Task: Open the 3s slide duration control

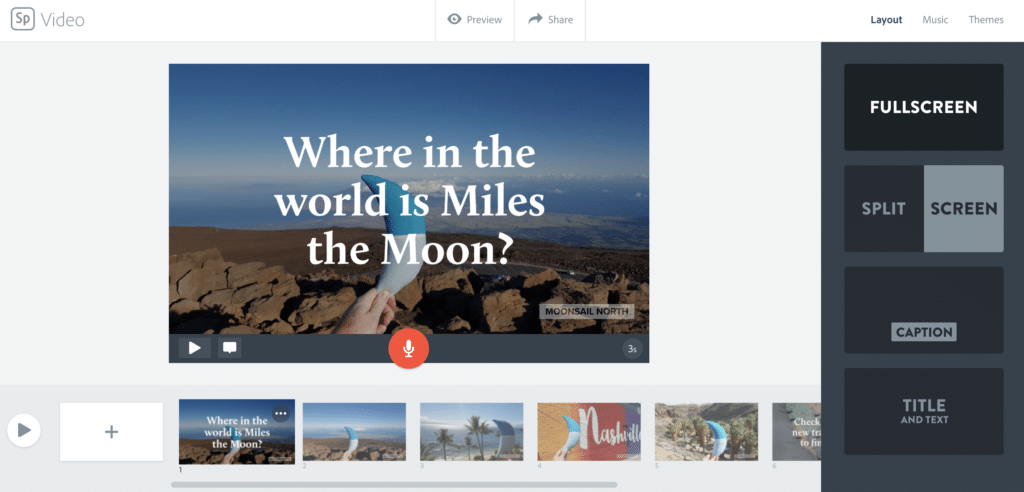Action: coord(632,349)
